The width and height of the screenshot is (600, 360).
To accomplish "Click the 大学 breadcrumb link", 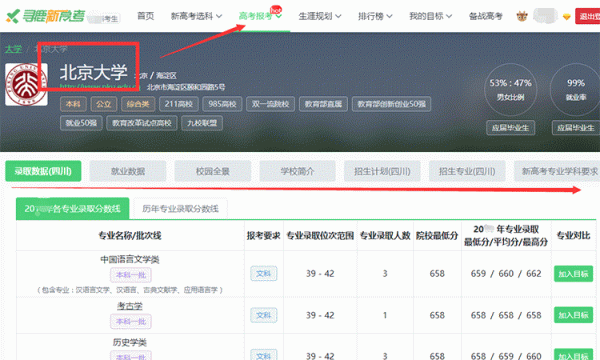I will click(13, 49).
